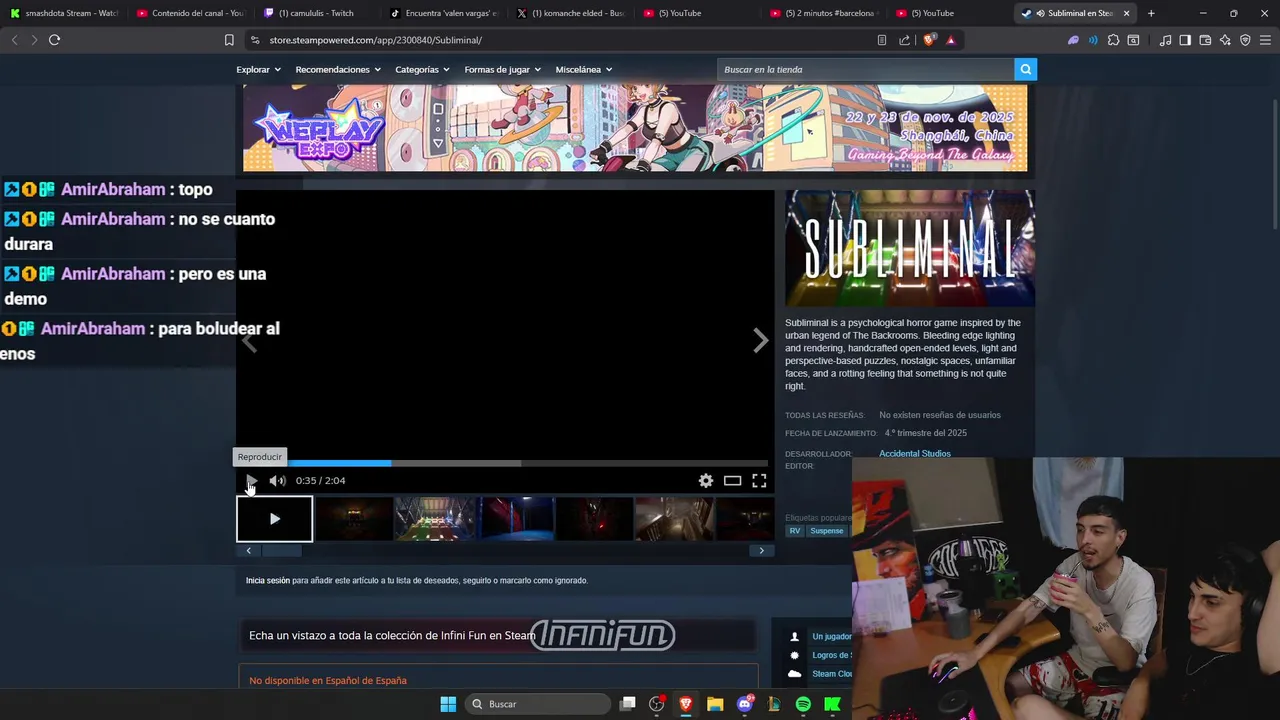Open the Kick app from the taskbar
Image resolution: width=1280 pixels, height=720 pixels.
click(832, 704)
